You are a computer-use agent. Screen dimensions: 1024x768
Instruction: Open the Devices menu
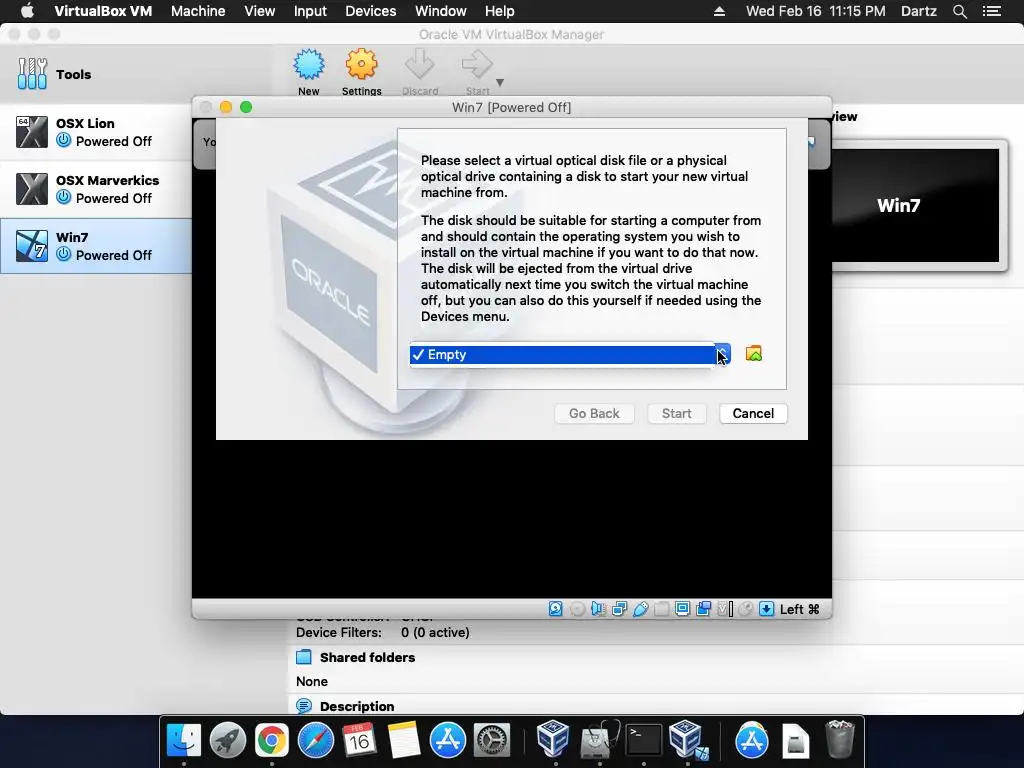pyautogui.click(x=370, y=11)
